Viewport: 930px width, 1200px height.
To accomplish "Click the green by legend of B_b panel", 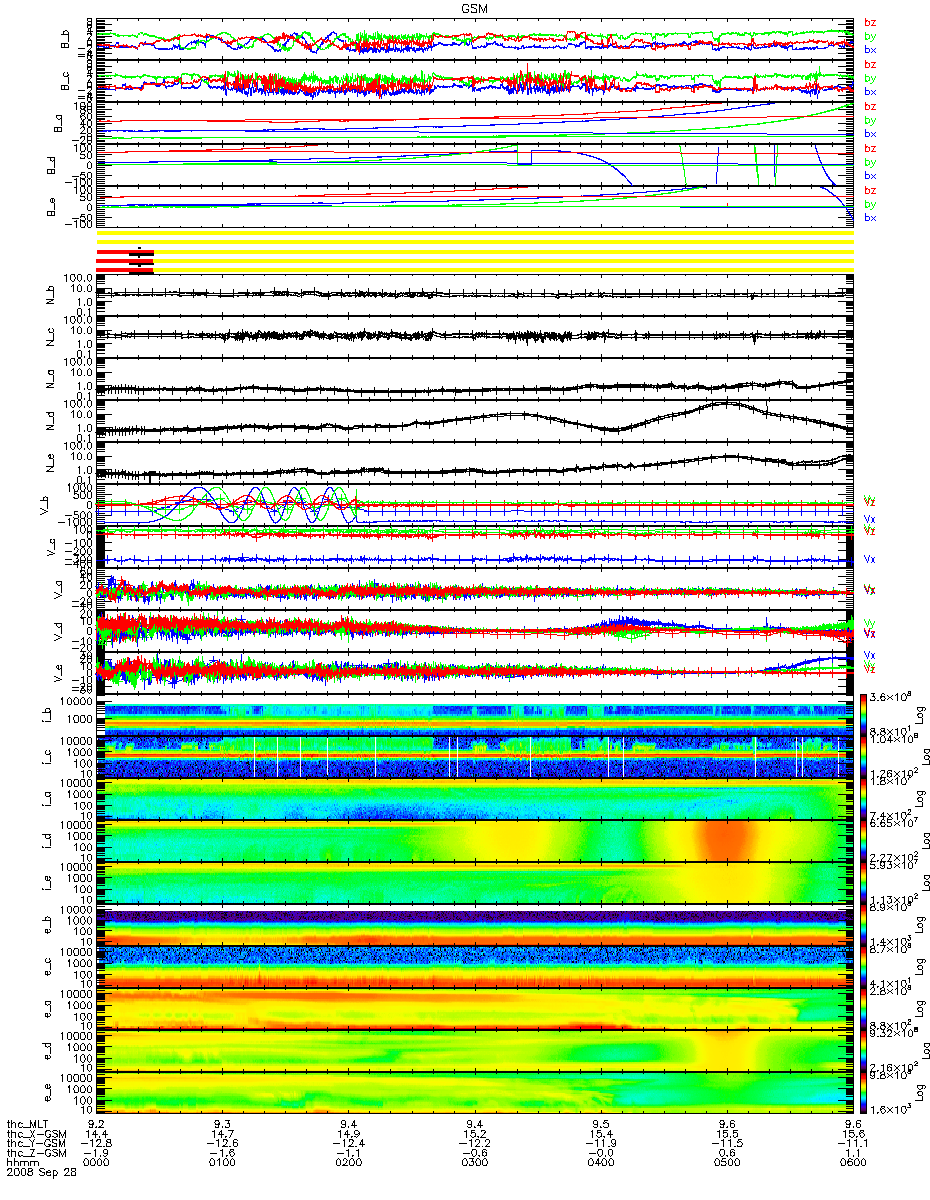I will pyautogui.click(x=869, y=36).
